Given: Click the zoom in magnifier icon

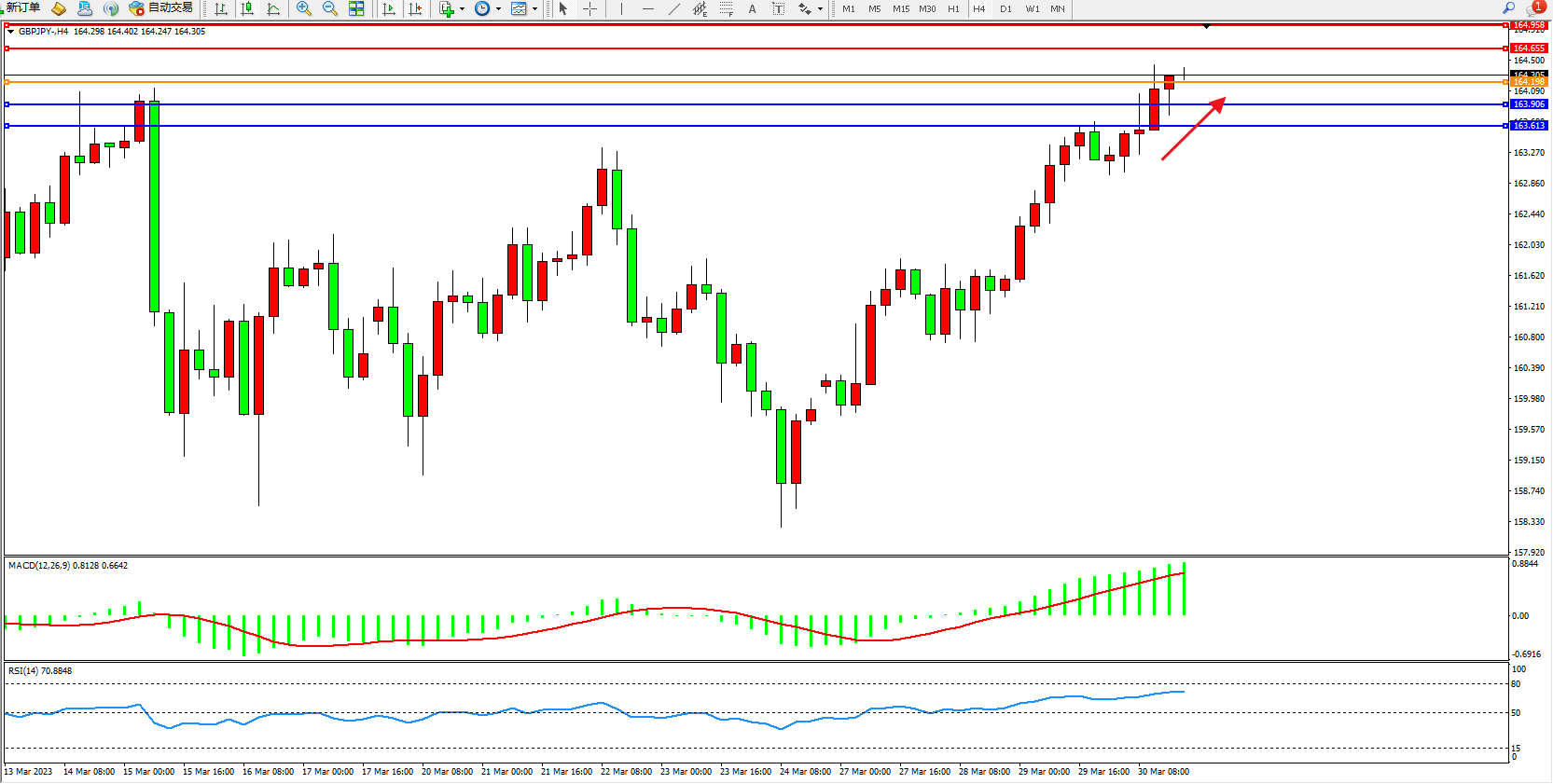Looking at the screenshot, I should point(304,9).
